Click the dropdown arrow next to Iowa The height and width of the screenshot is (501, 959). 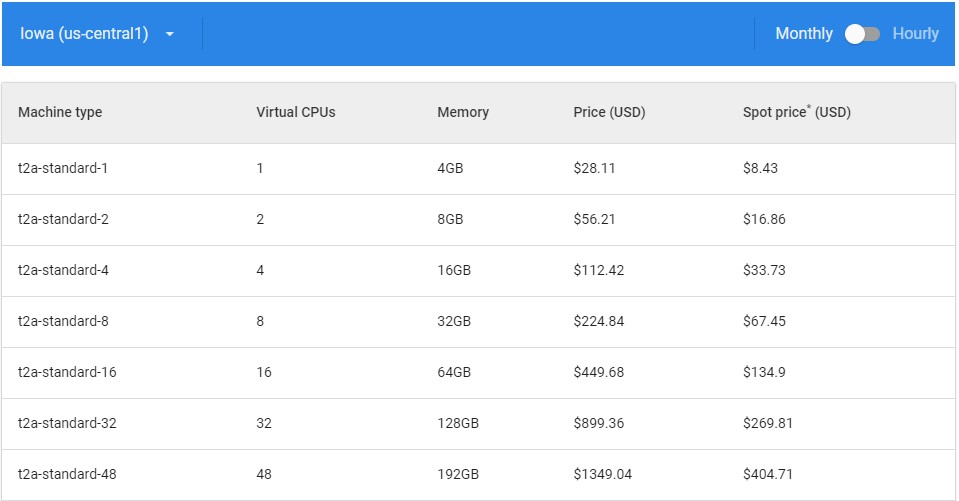(170, 34)
